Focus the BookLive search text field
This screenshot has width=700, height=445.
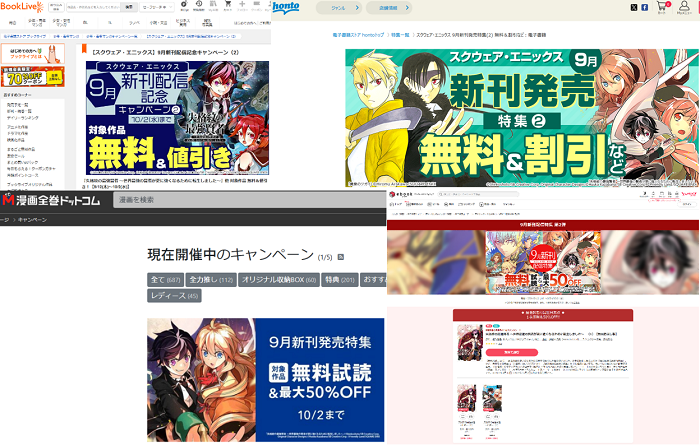(94, 8)
